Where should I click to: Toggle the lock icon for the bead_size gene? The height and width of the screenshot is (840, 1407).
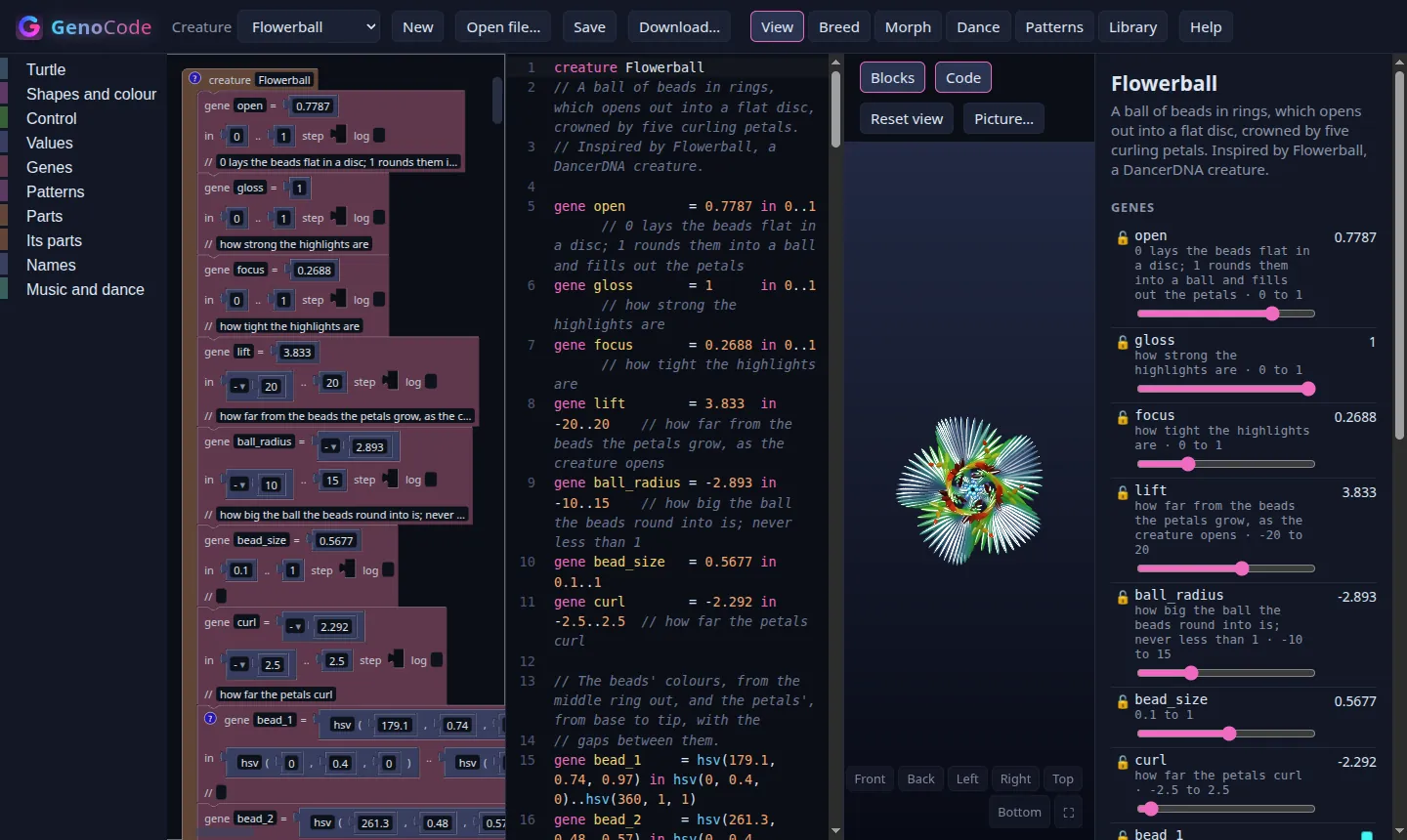1123,701
